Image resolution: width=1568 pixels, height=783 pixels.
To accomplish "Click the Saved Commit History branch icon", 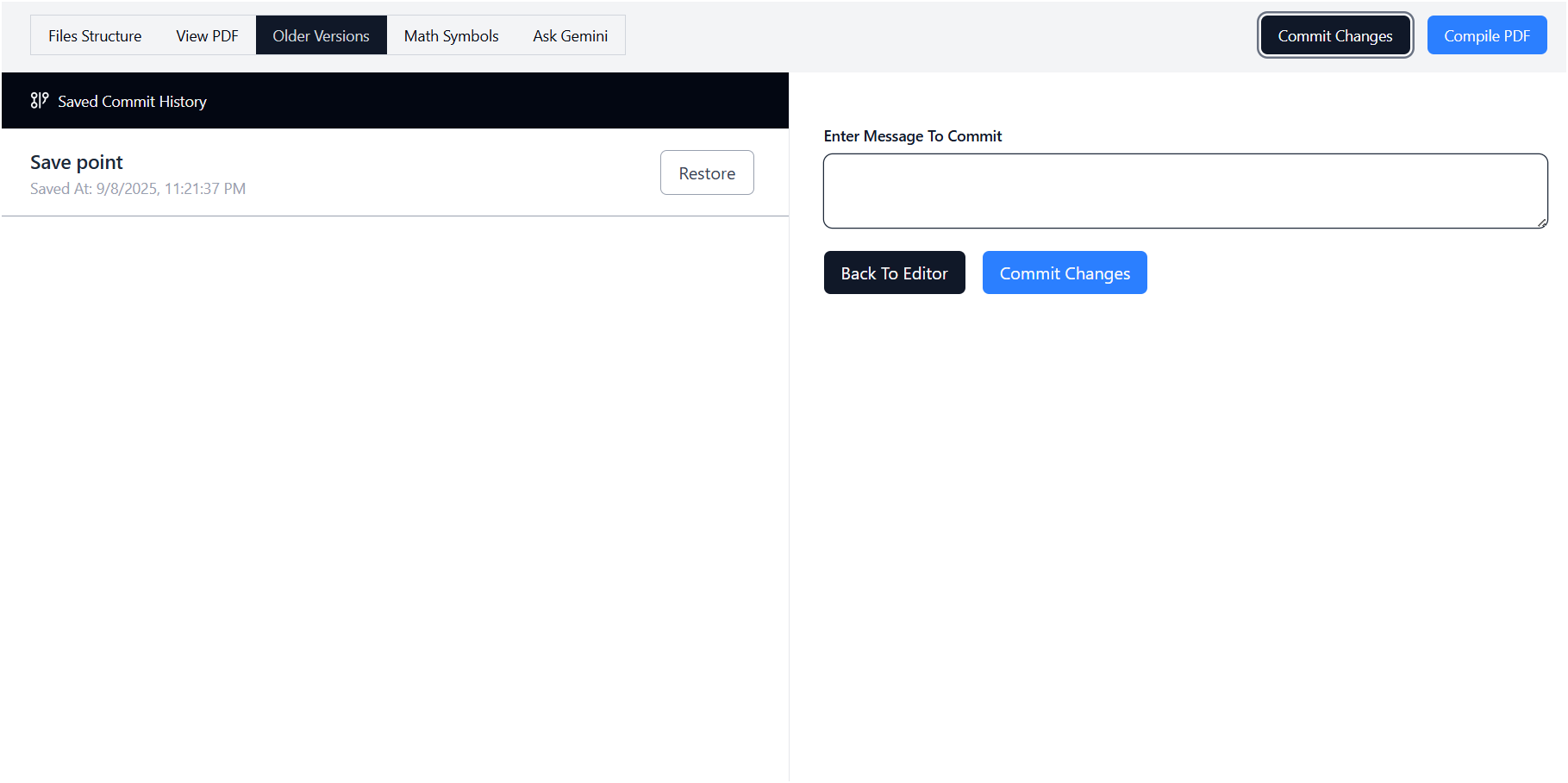I will pyautogui.click(x=39, y=101).
